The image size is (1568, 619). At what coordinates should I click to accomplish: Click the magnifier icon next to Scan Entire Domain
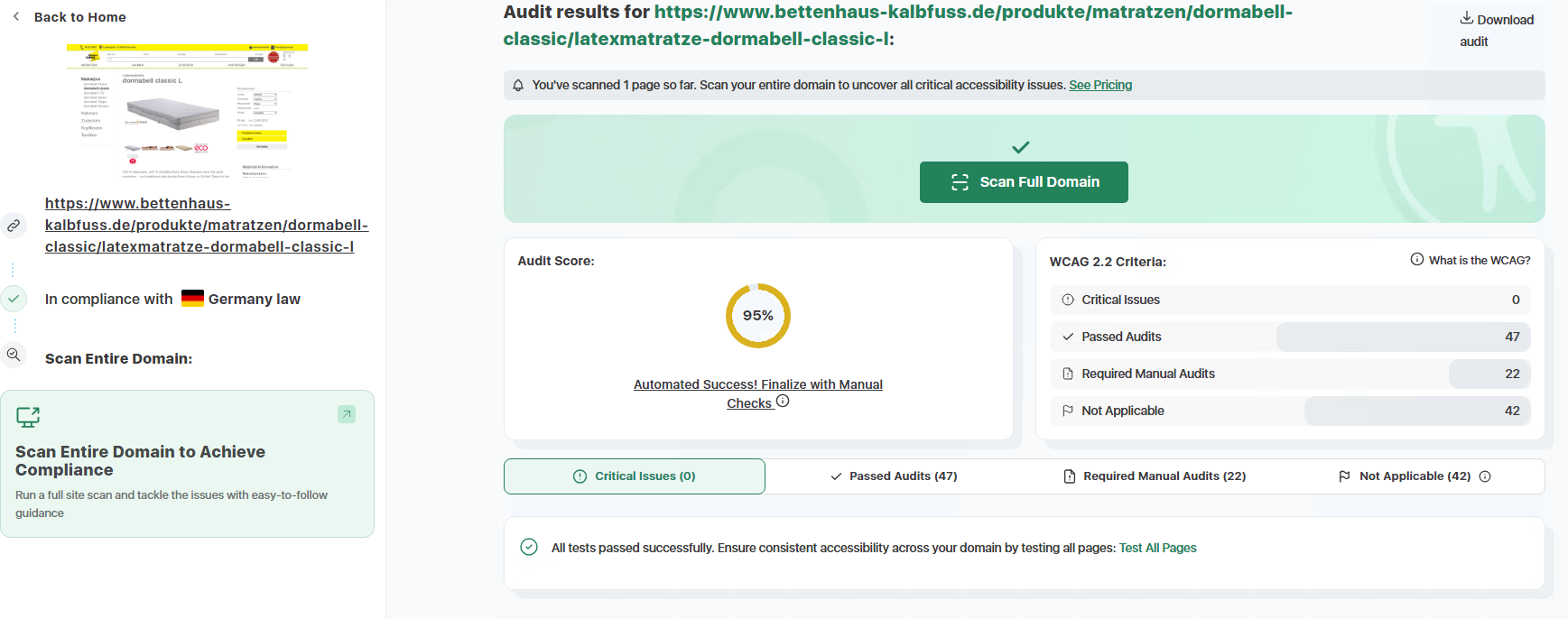click(14, 355)
